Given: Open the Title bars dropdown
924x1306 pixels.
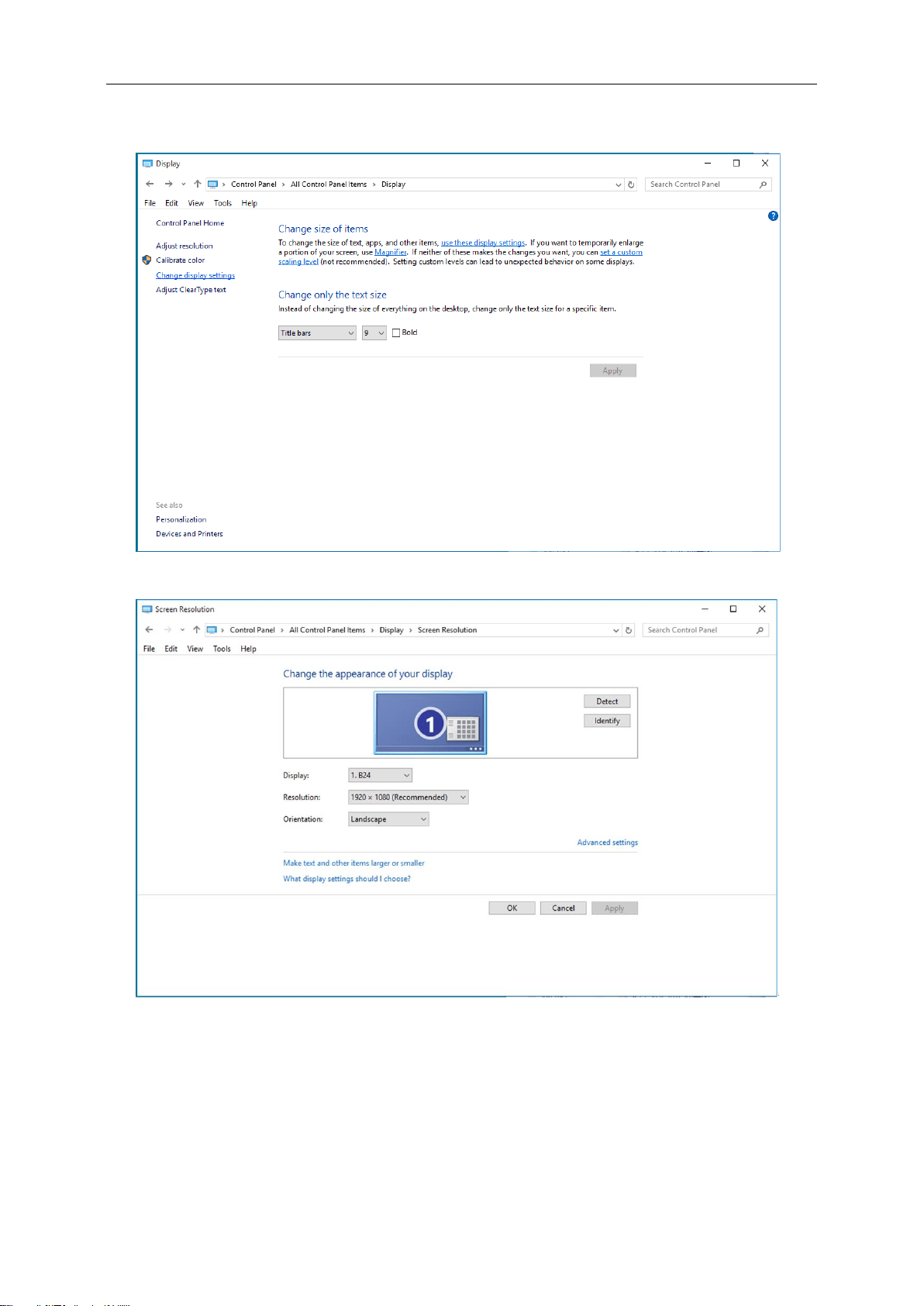Looking at the screenshot, I should click(x=317, y=333).
